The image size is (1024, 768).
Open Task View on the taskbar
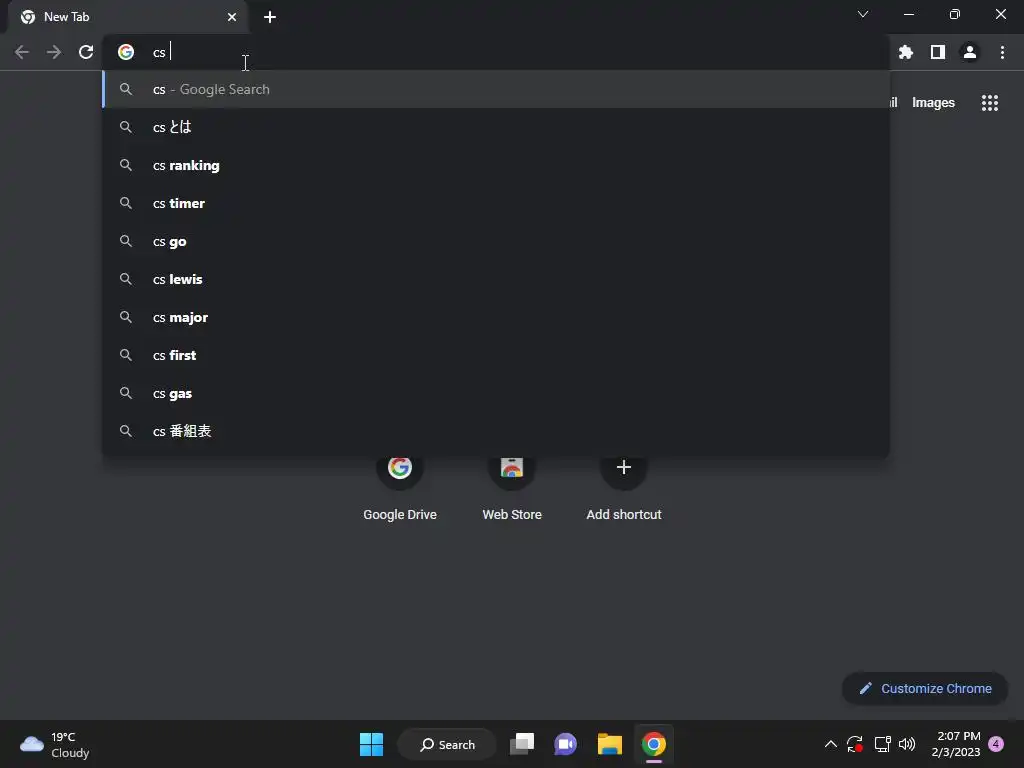coord(522,744)
